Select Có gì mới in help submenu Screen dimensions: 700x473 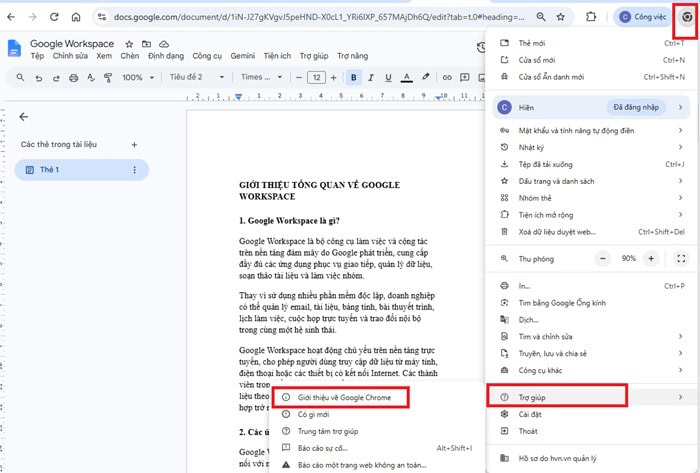[376, 415]
